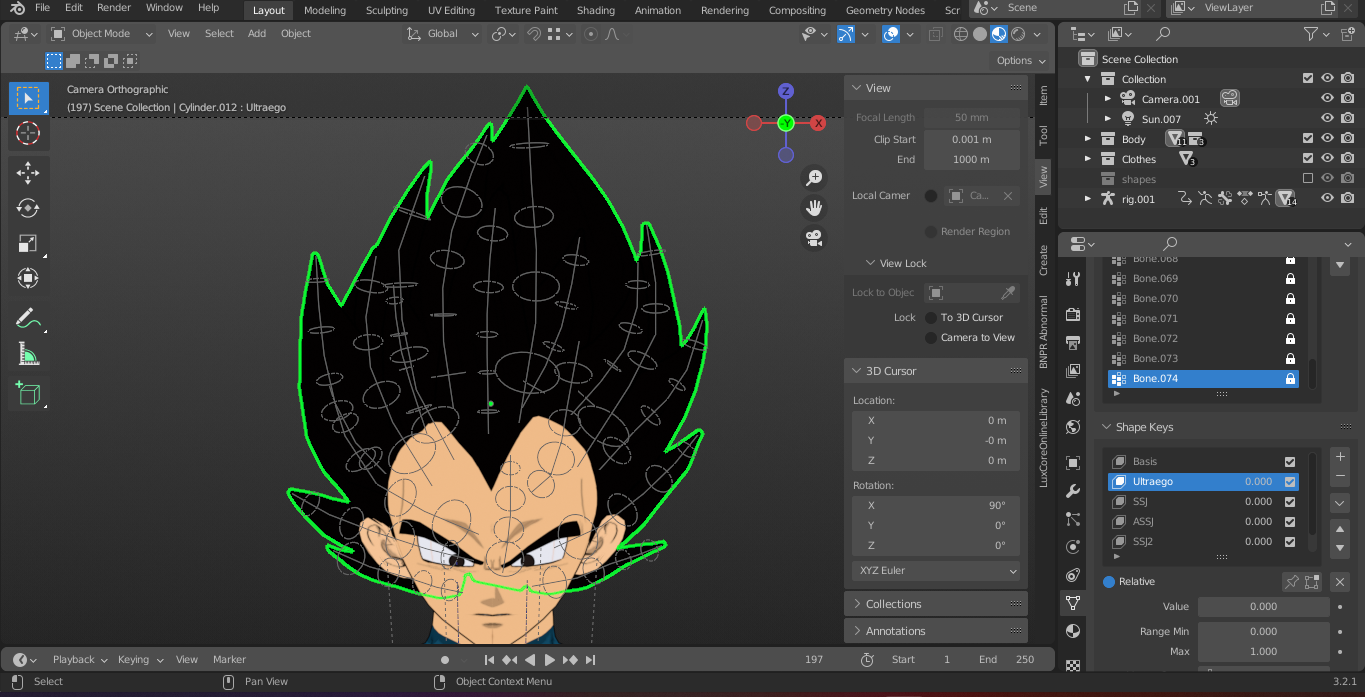Viewport: 1365px width, 697px height.
Task: Open the Output properties tab icon
Action: pyautogui.click(x=1073, y=343)
